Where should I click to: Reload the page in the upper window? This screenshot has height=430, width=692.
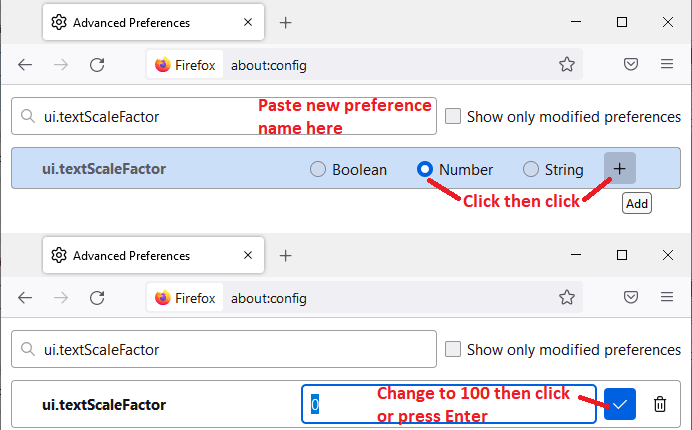click(x=97, y=65)
